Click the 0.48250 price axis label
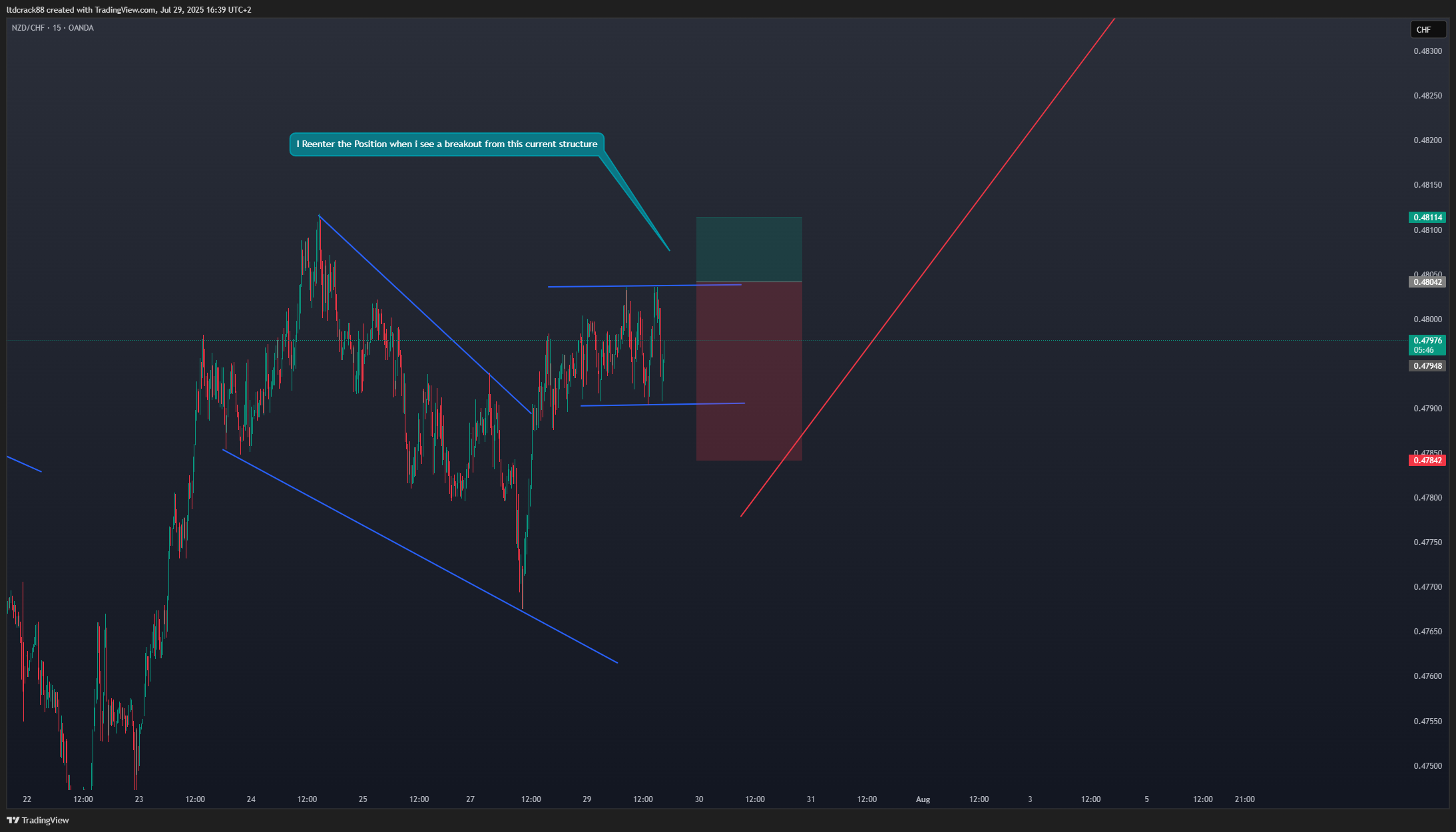This screenshot has width=1456, height=832. pyautogui.click(x=1427, y=96)
